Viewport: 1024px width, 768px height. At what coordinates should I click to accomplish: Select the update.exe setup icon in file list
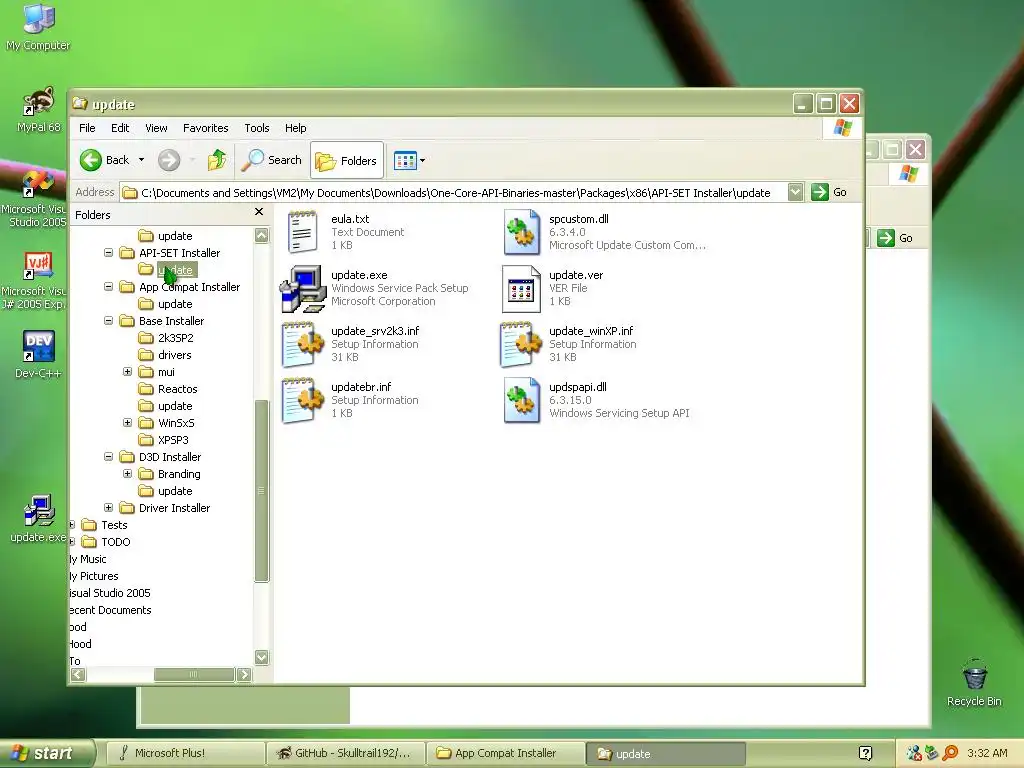pyautogui.click(x=302, y=288)
